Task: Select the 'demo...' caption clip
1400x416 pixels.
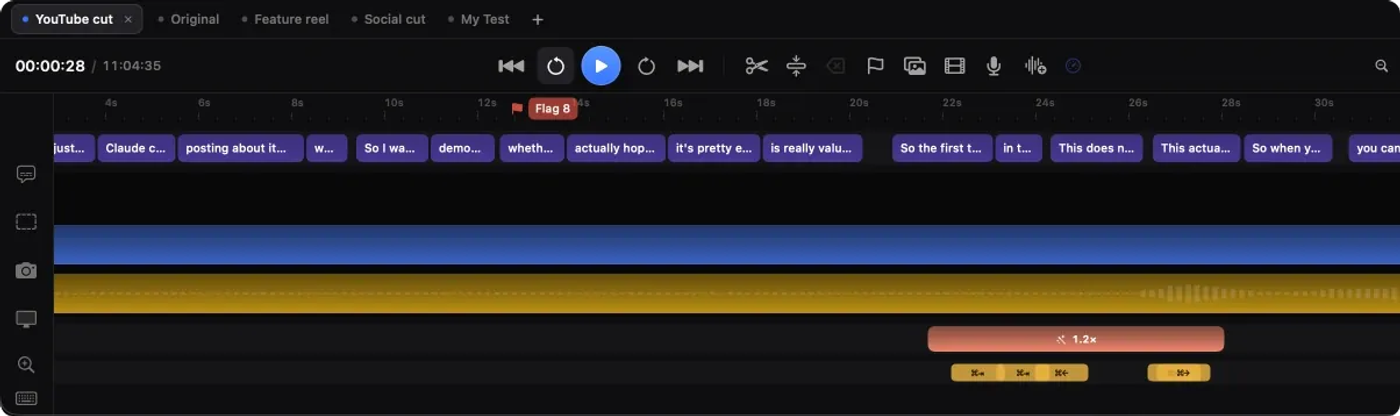Action: point(462,148)
